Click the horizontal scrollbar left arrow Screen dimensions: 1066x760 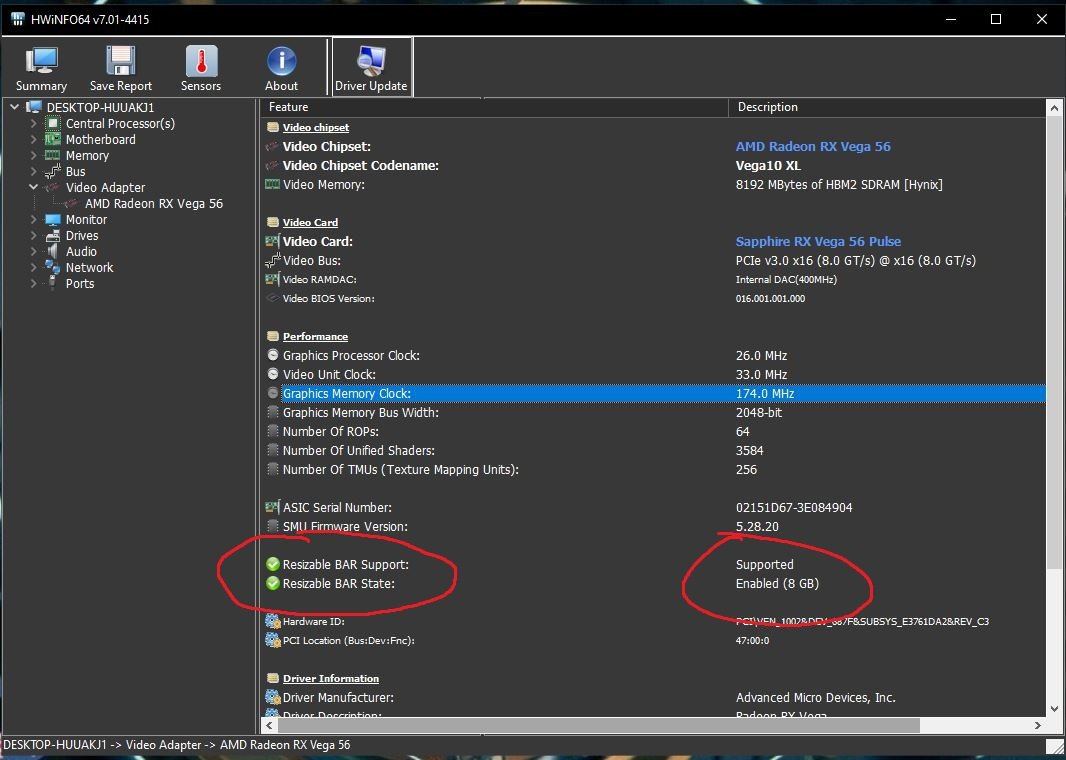point(269,725)
